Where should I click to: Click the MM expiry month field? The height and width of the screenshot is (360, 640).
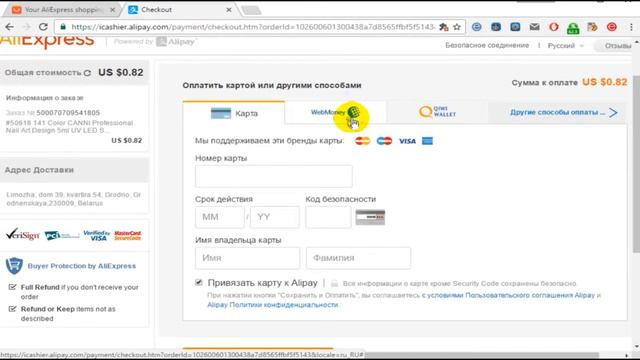point(220,217)
